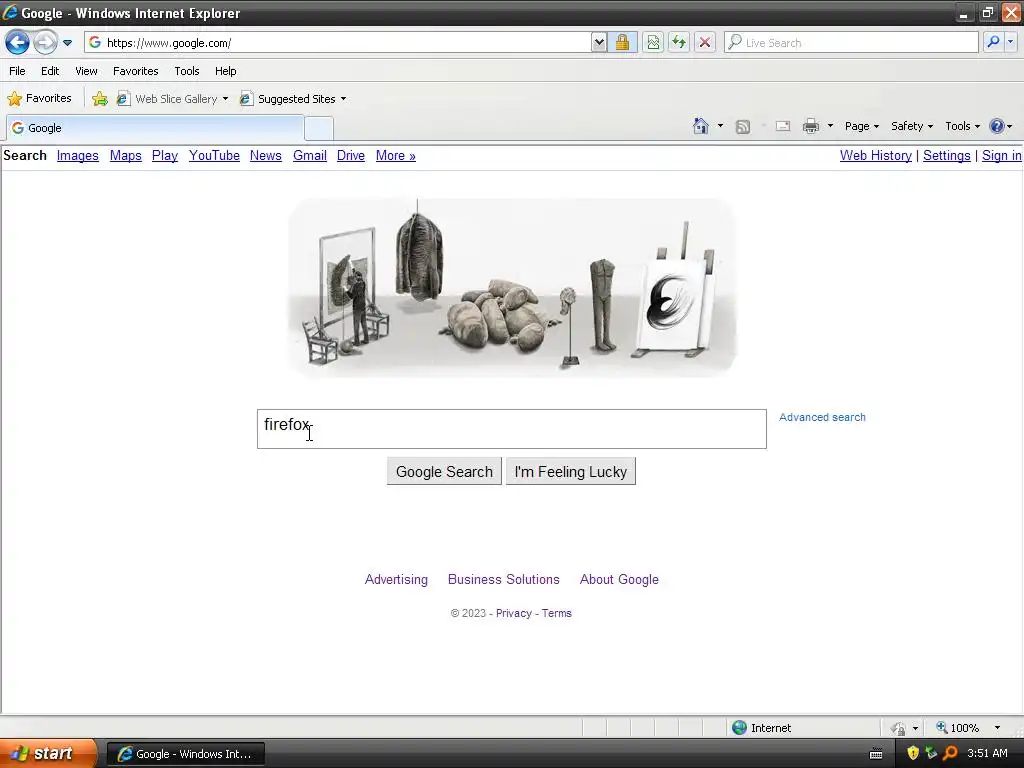Refresh the page with the green arrows icon

[679, 43]
